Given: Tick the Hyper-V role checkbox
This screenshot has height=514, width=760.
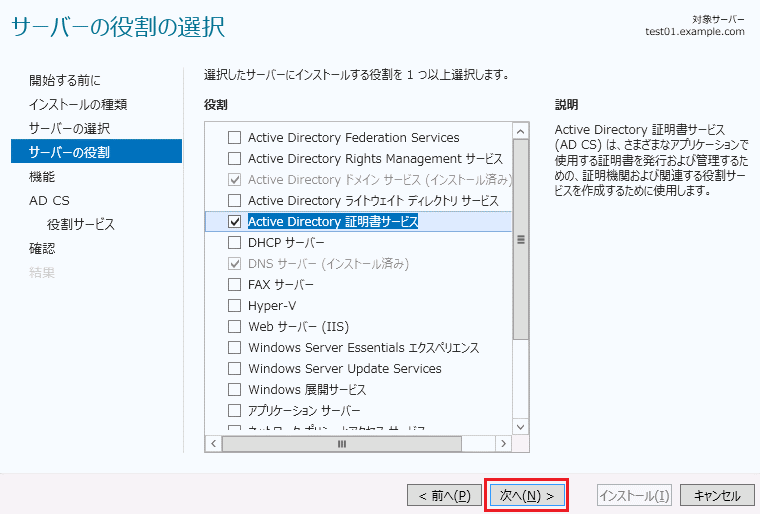Looking at the screenshot, I should click(235, 305).
